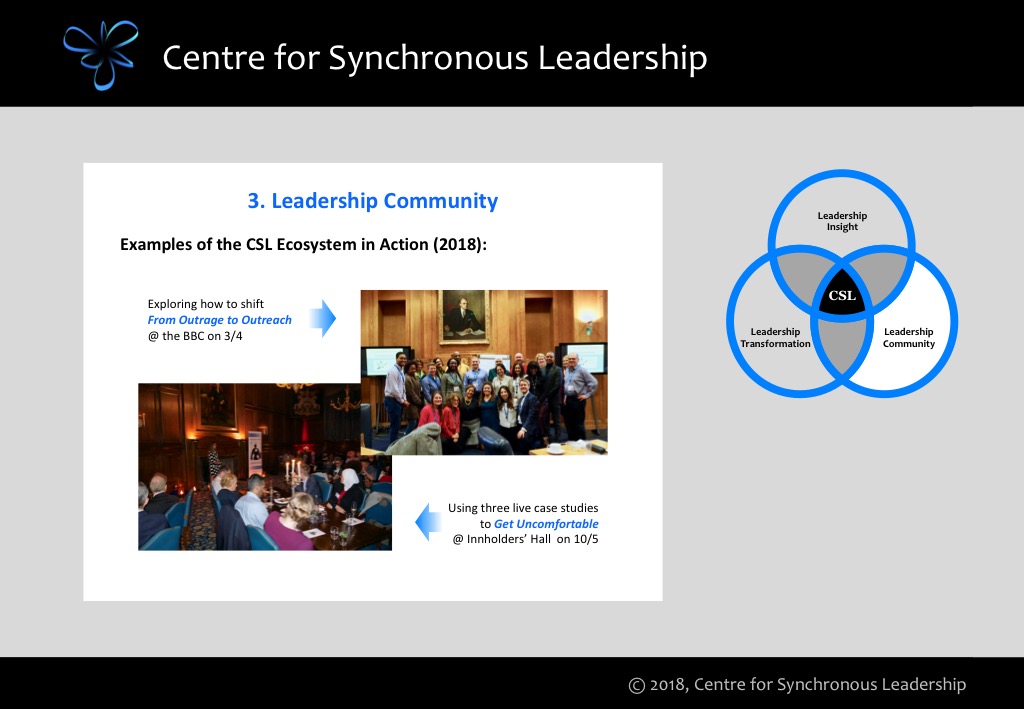The width and height of the screenshot is (1024, 709).
Task: Click the '3. Leadership Community' heading
Action: point(373,200)
